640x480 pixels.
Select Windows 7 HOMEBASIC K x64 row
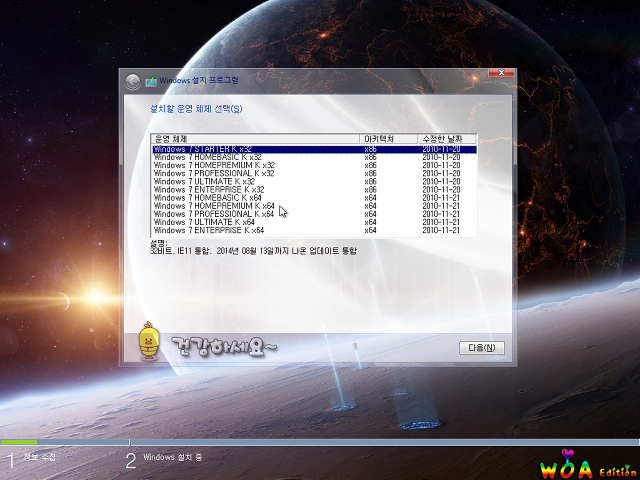tap(314, 198)
